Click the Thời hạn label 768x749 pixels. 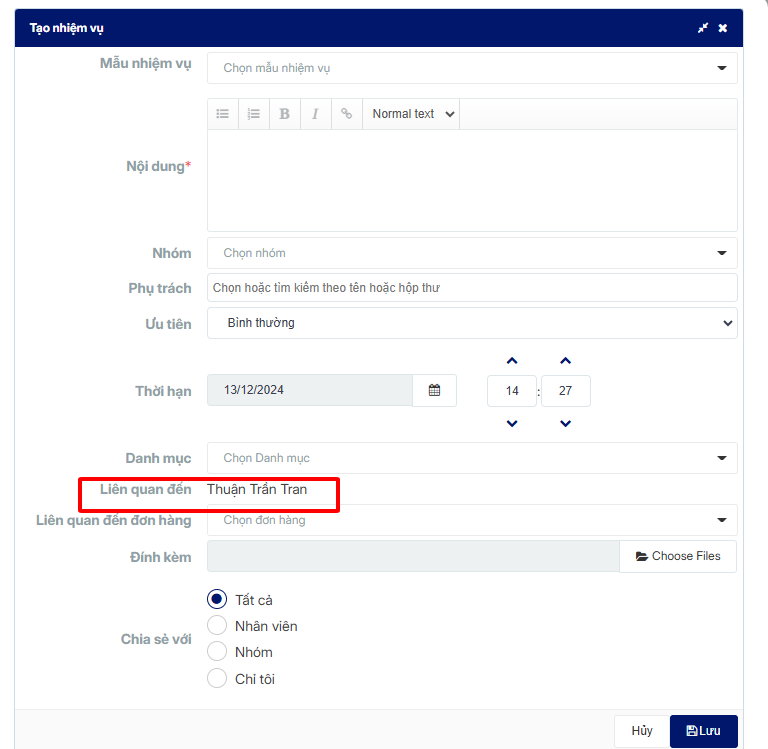click(163, 391)
